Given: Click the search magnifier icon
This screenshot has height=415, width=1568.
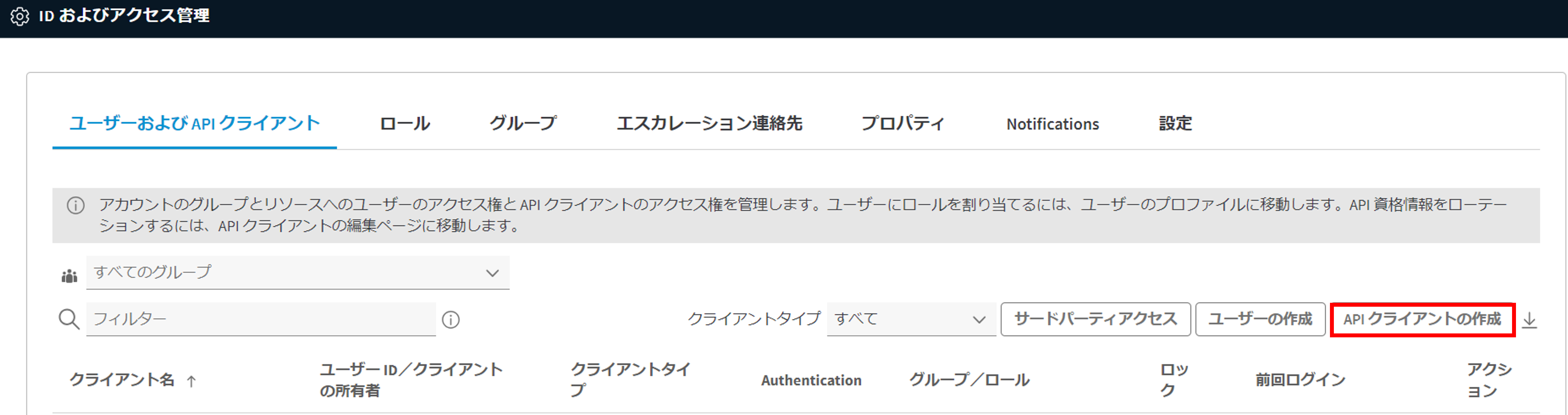Looking at the screenshot, I should 69,319.
